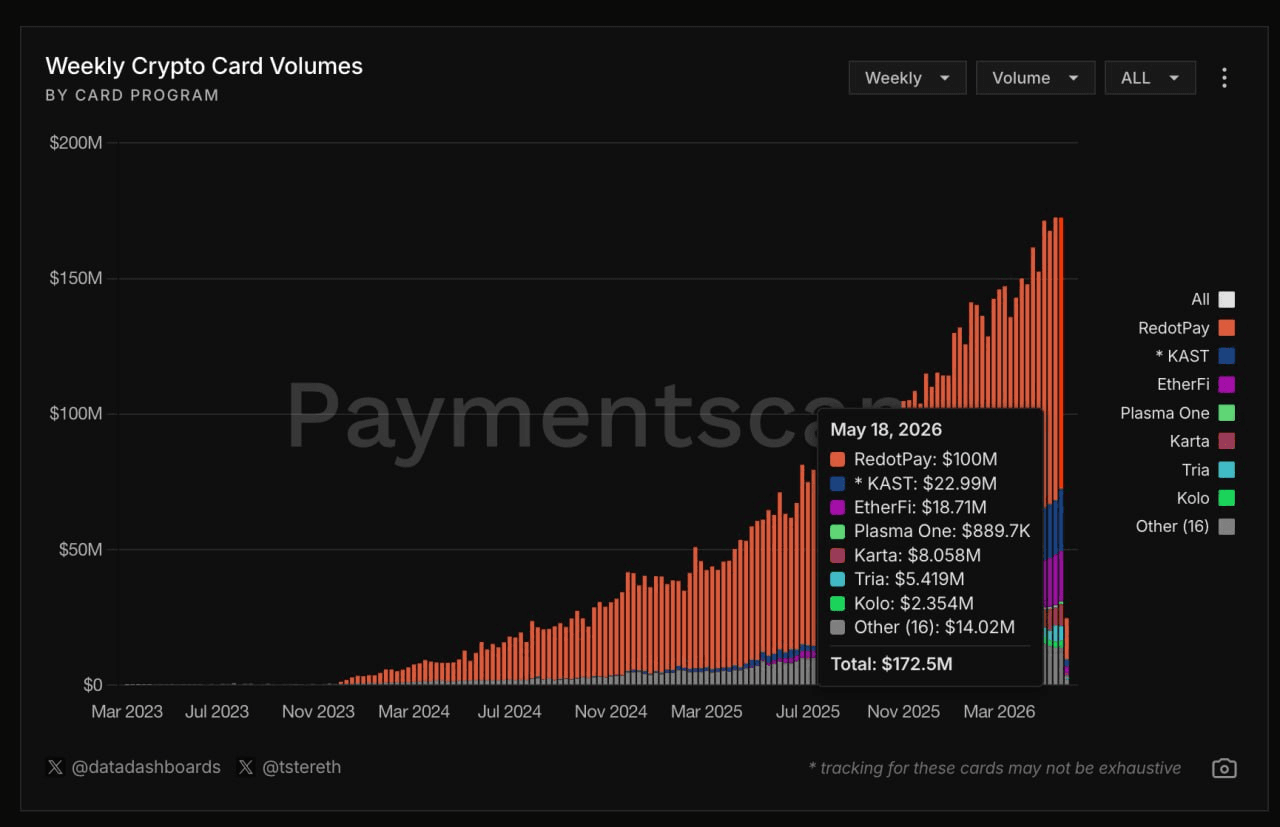The image size is (1280, 827).
Task: Click the "Mar 2024" x-axis label
Action: (414, 712)
